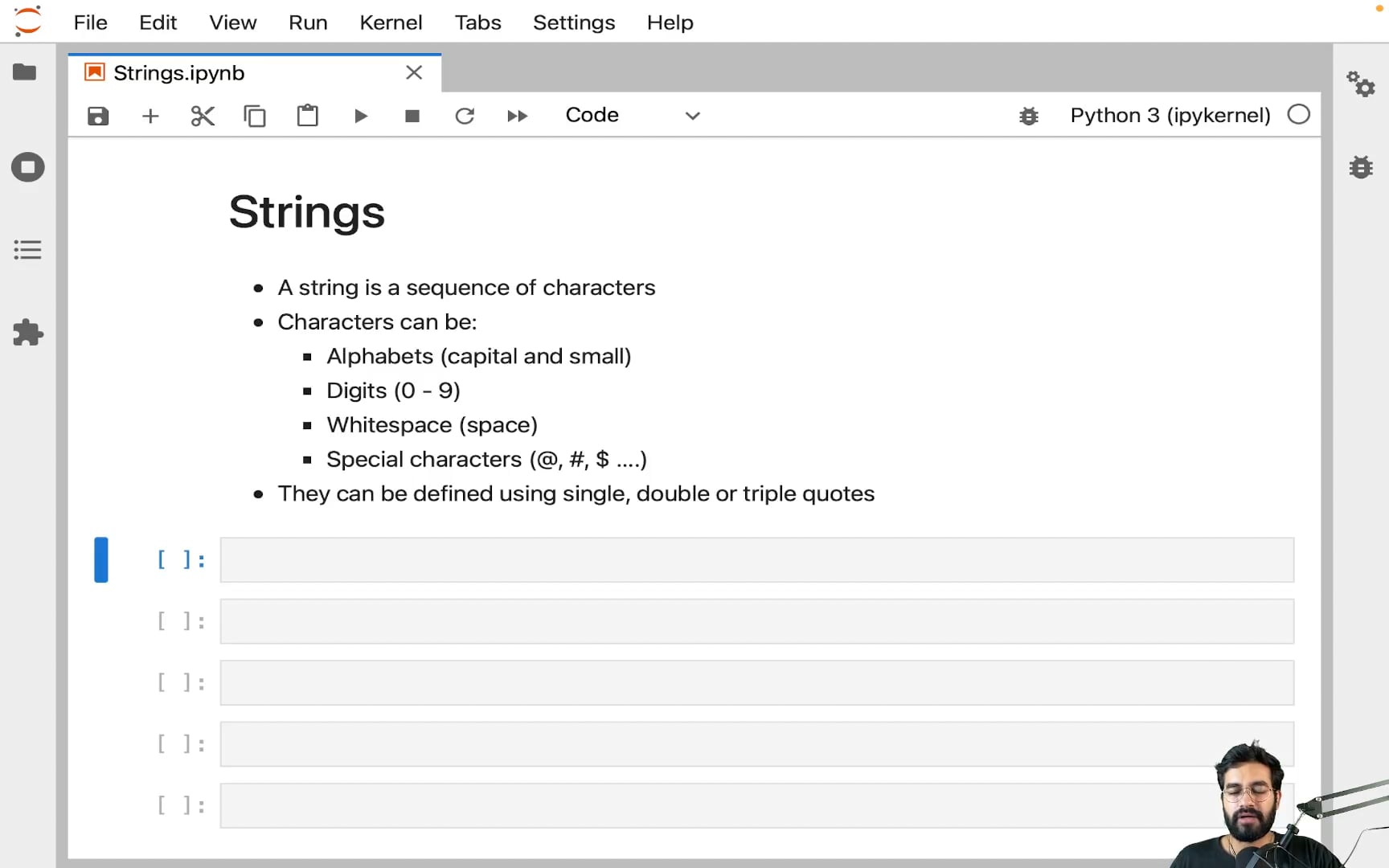Viewport: 1389px width, 868px height.
Task: Open running terminals and kernels panel
Action: click(x=28, y=167)
